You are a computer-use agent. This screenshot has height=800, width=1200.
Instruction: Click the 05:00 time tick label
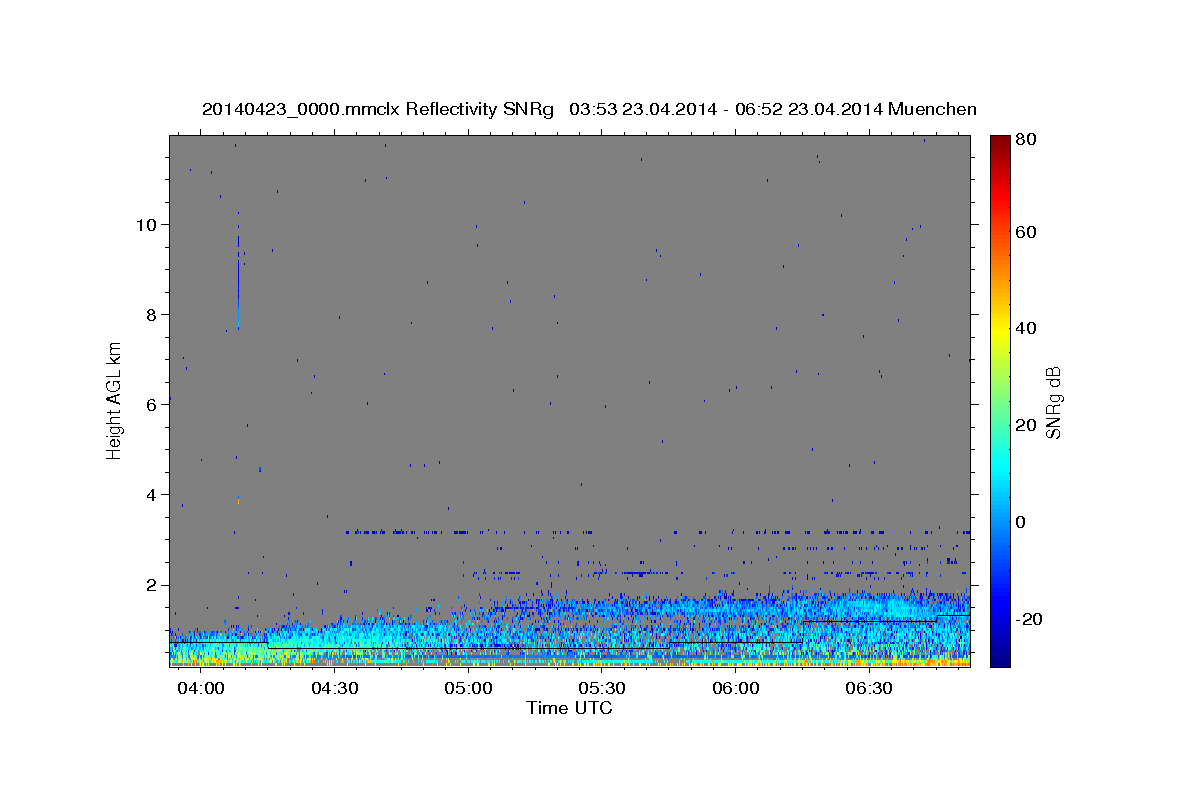click(x=468, y=690)
